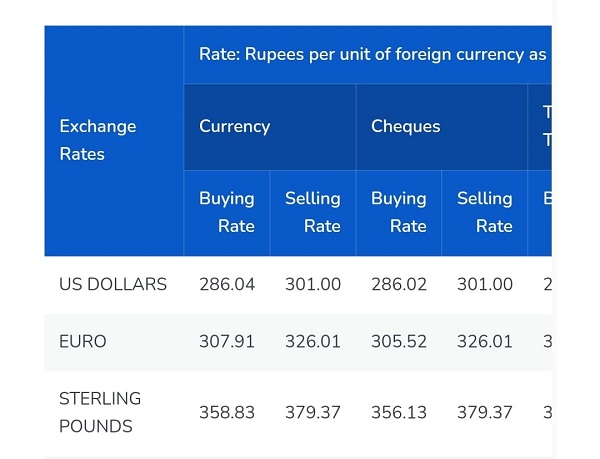This screenshot has width=600, height=459.
Task: Click the Rate: Rupees per unit heading
Action: [372, 54]
